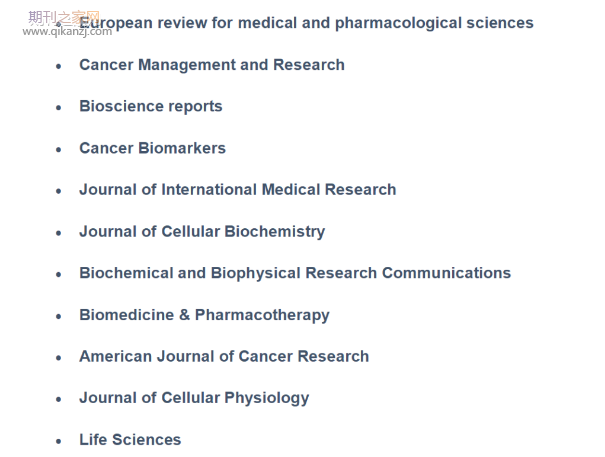Click the European review for medical and pharmacological sciences entry

[306, 23]
